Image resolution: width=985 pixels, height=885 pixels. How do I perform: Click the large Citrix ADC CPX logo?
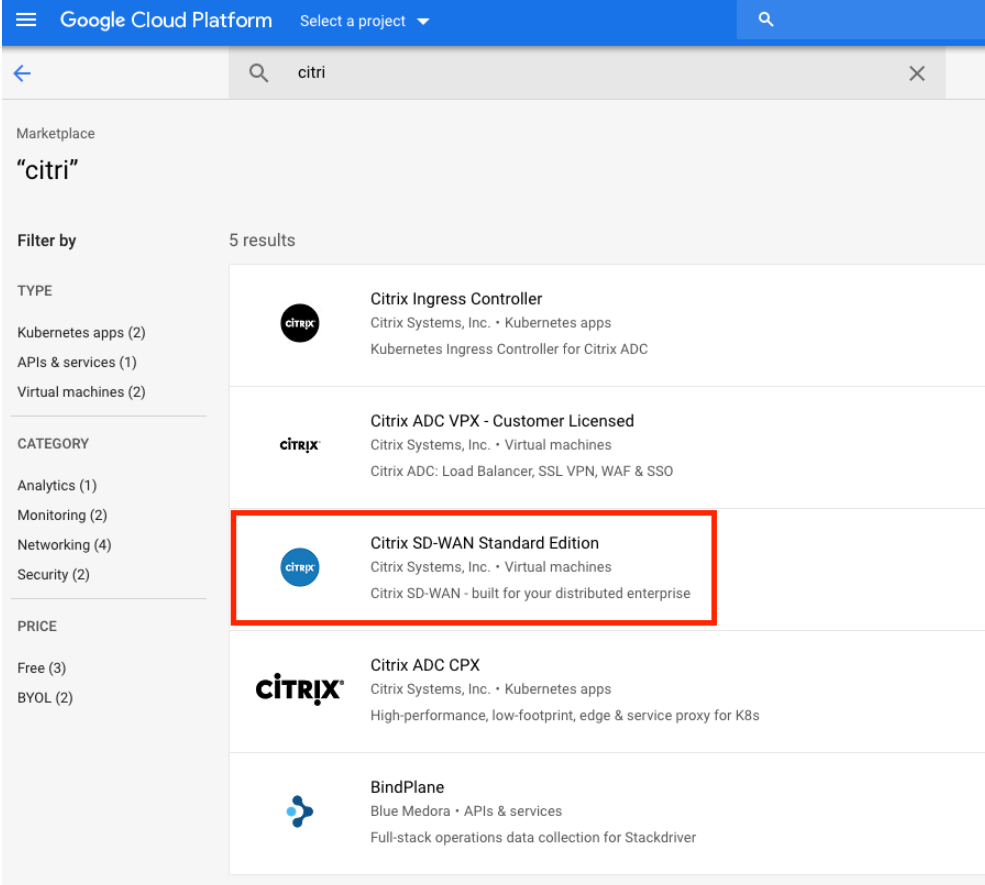[300, 689]
